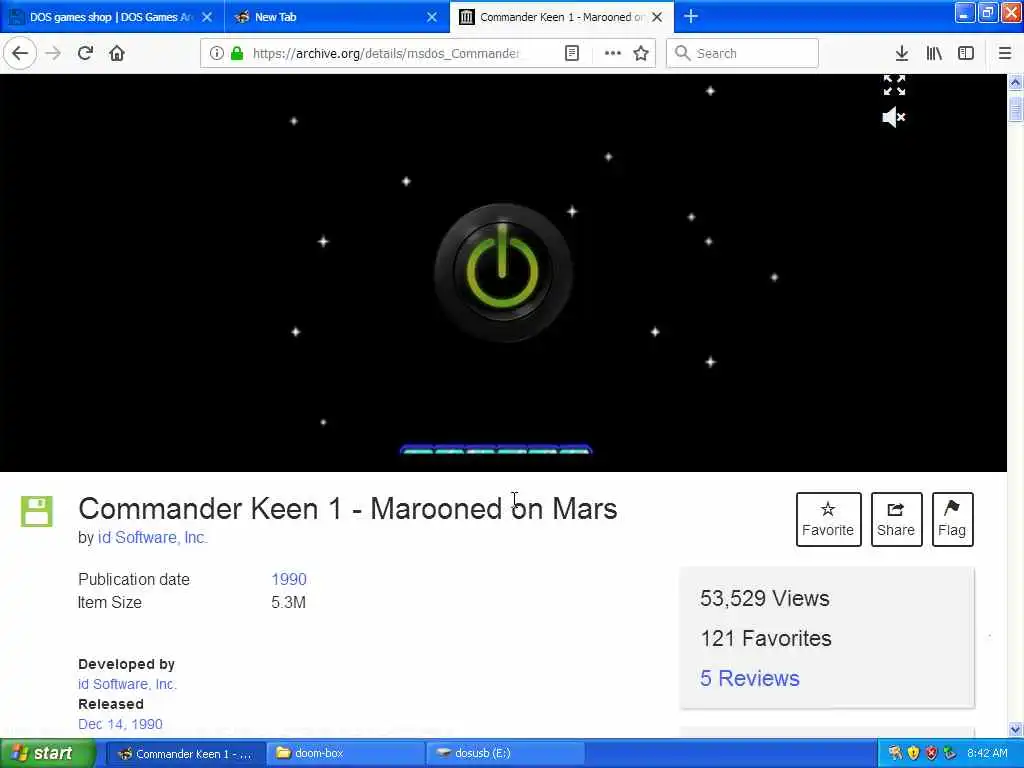1024x768 pixels.
Task: Click the red shield alert tray icon
Action: pos(931,753)
